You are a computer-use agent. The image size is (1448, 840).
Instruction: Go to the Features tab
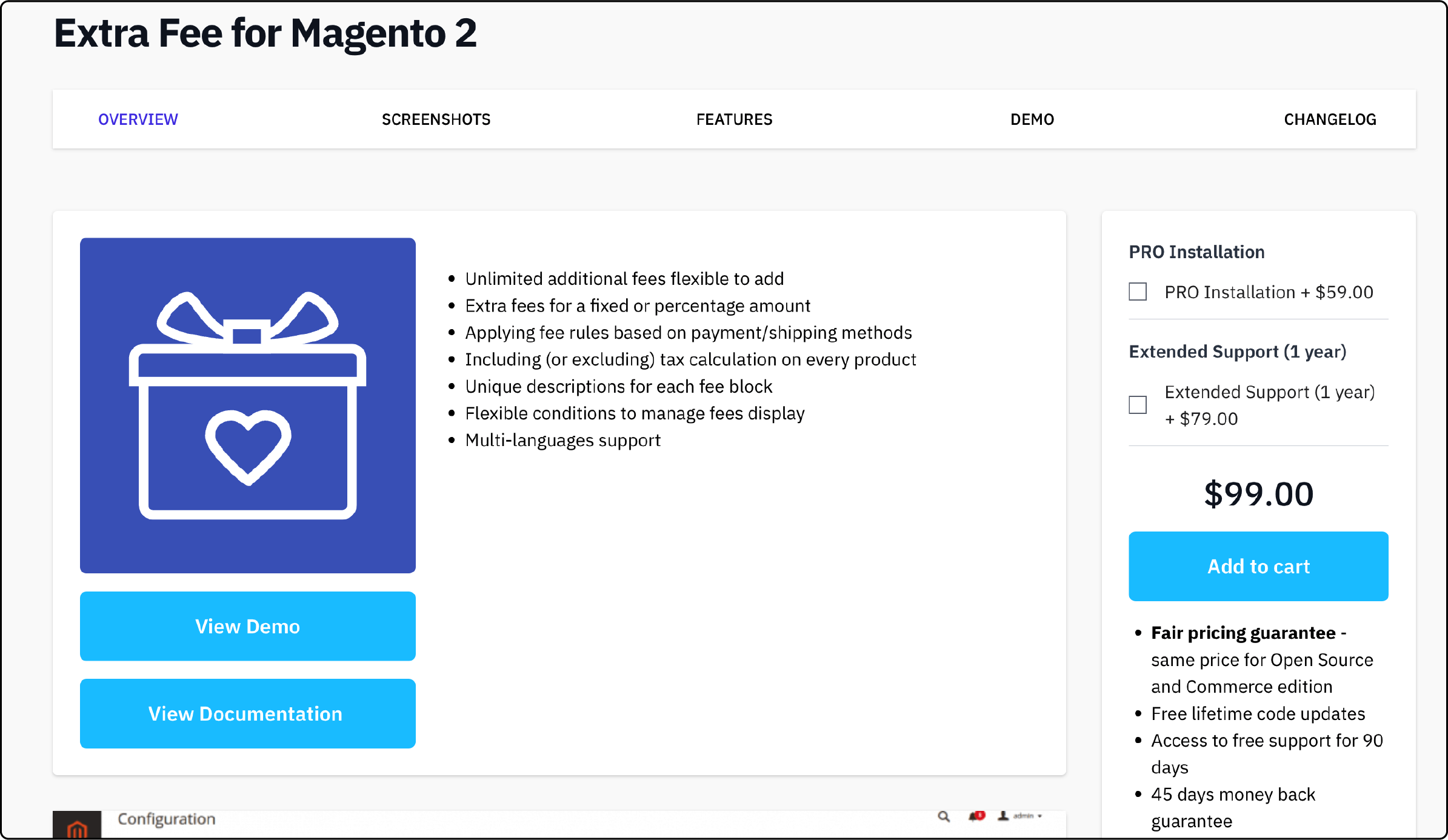734,119
